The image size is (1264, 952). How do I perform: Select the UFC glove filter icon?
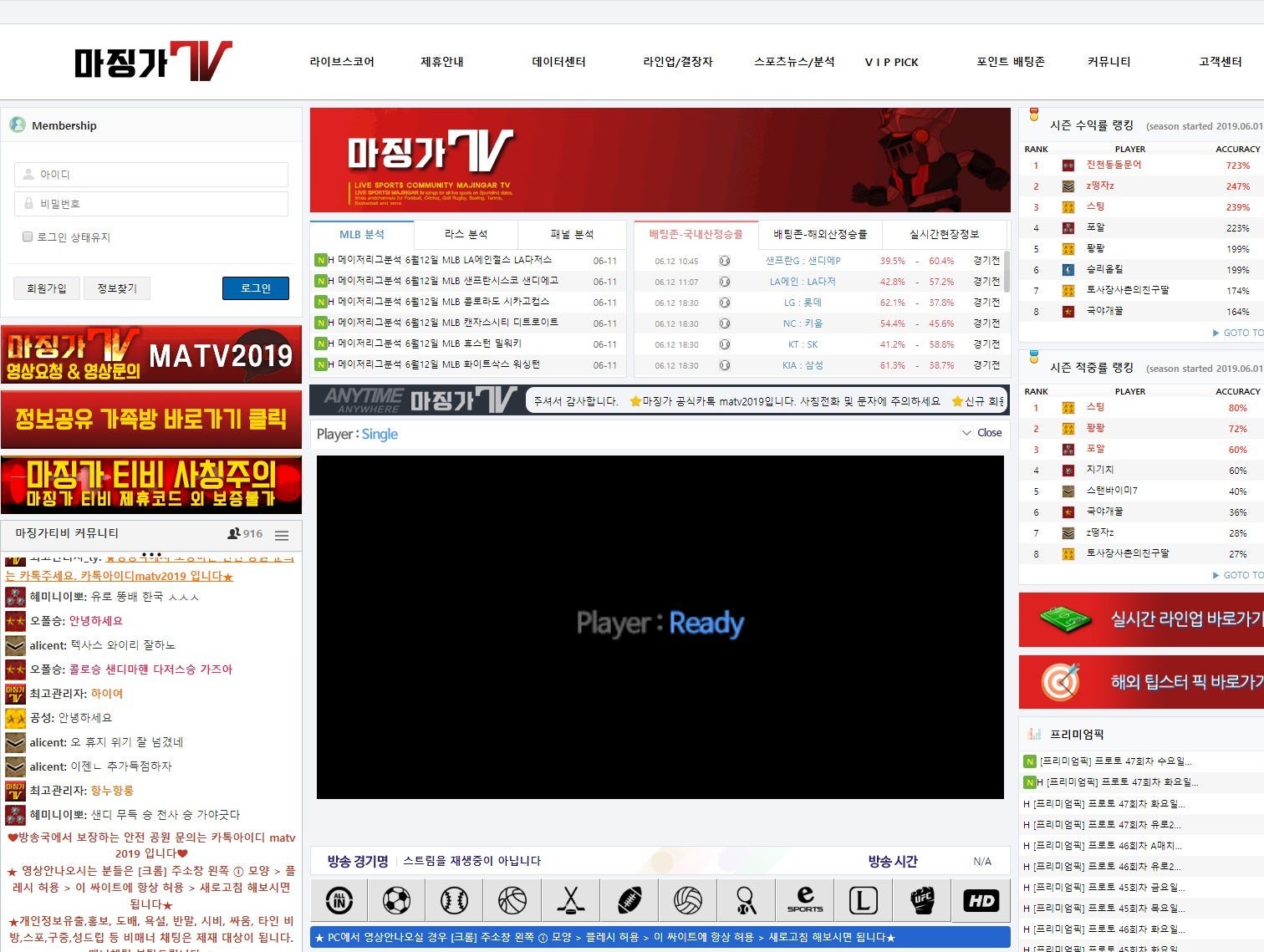click(921, 900)
